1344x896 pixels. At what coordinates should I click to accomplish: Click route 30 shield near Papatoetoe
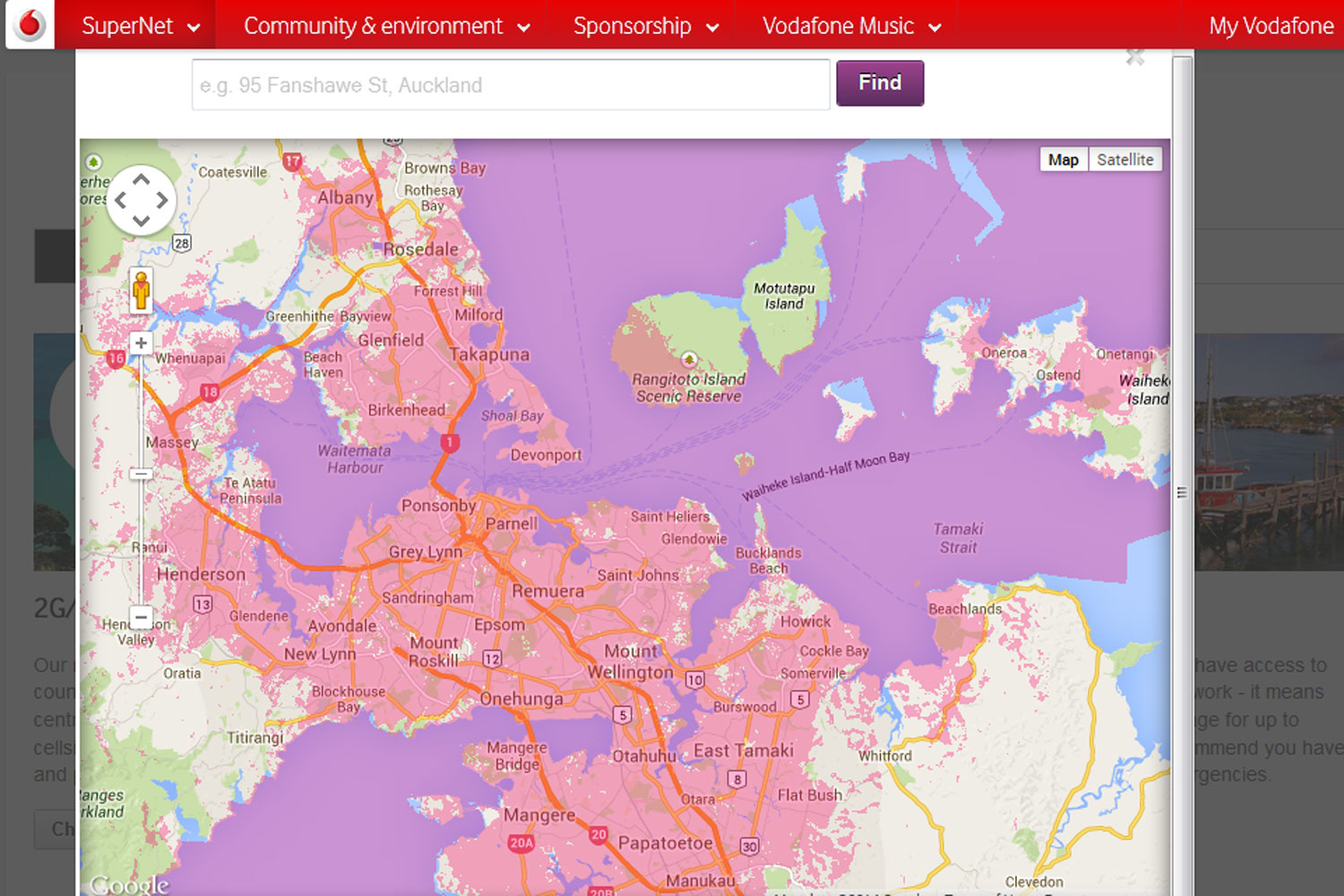[x=749, y=846]
